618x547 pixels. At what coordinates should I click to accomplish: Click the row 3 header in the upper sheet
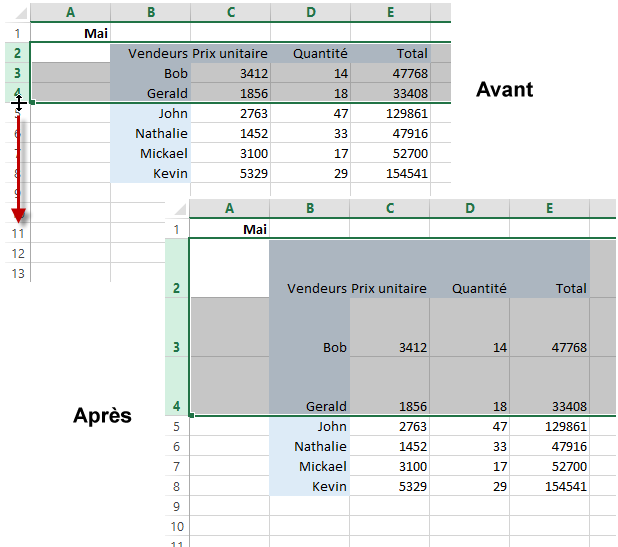[17, 73]
